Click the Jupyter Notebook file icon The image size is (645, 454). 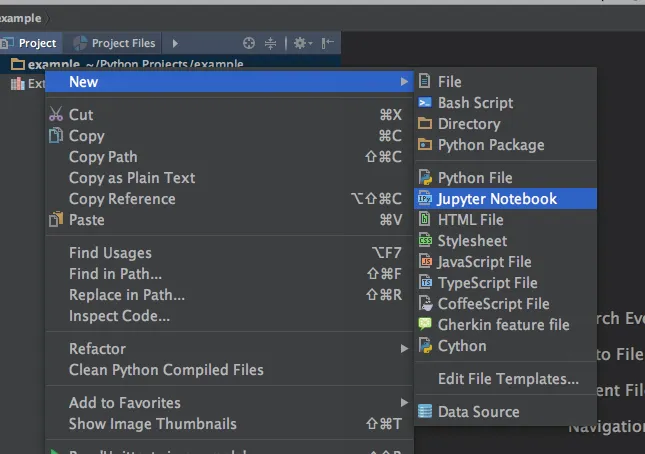coord(426,199)
